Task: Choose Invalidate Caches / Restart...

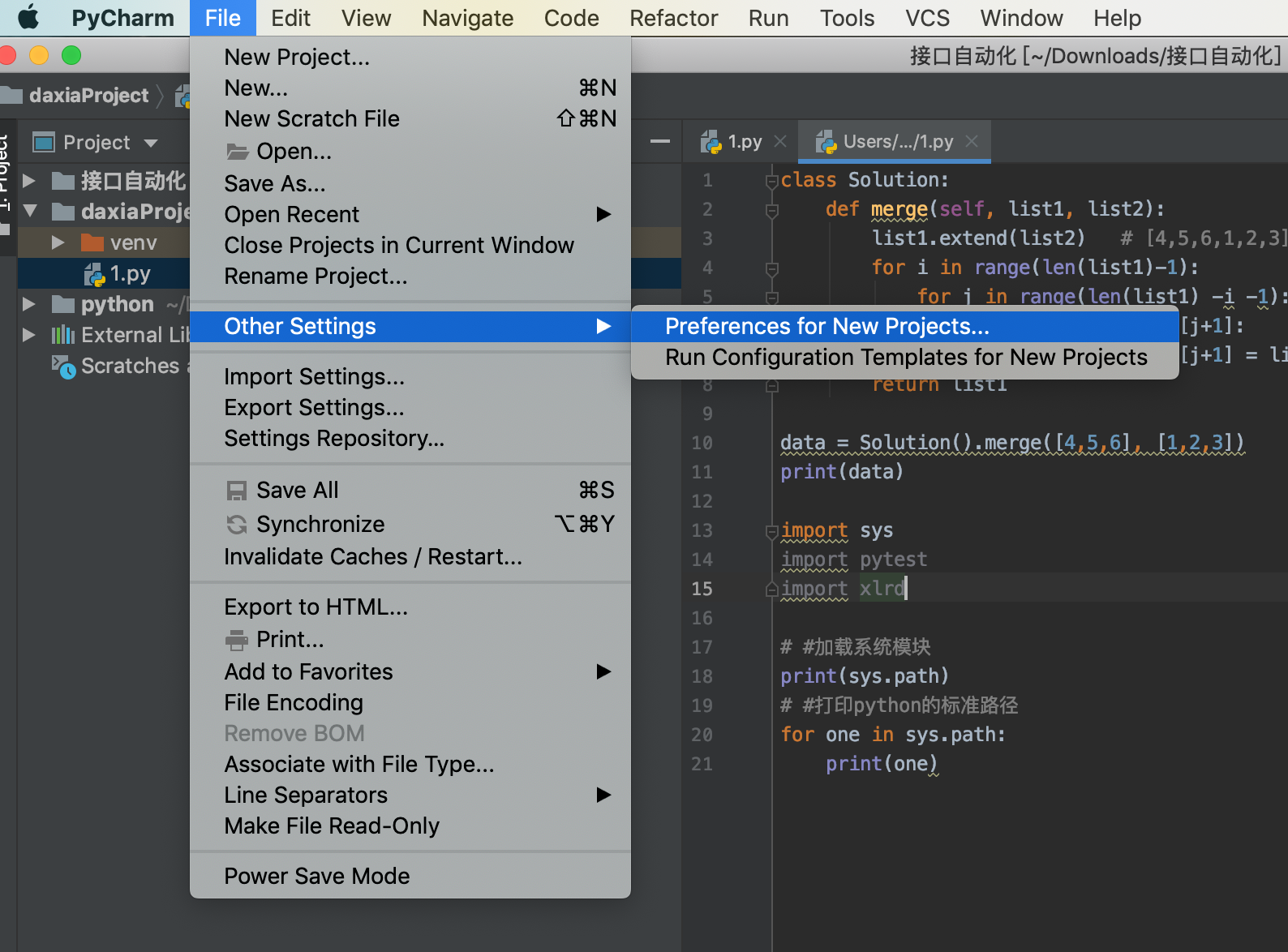Action: pyautogui.click(x=410, y=557)
